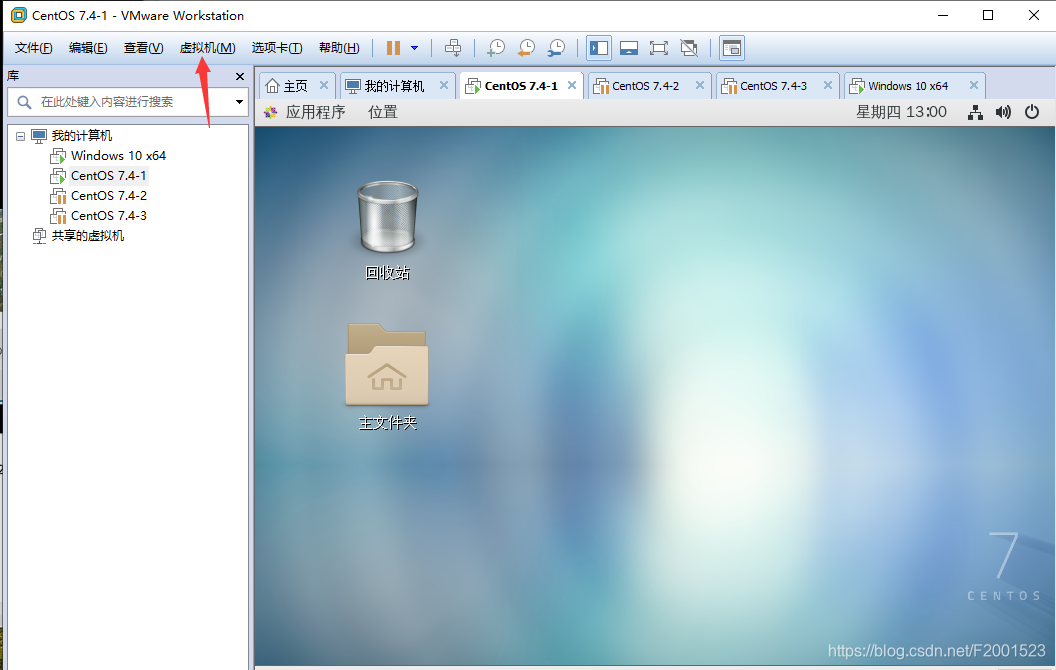Toggle the thumbnail bar icon
The width and height of the screenshot is (1056, 670).
coord(629,48)
